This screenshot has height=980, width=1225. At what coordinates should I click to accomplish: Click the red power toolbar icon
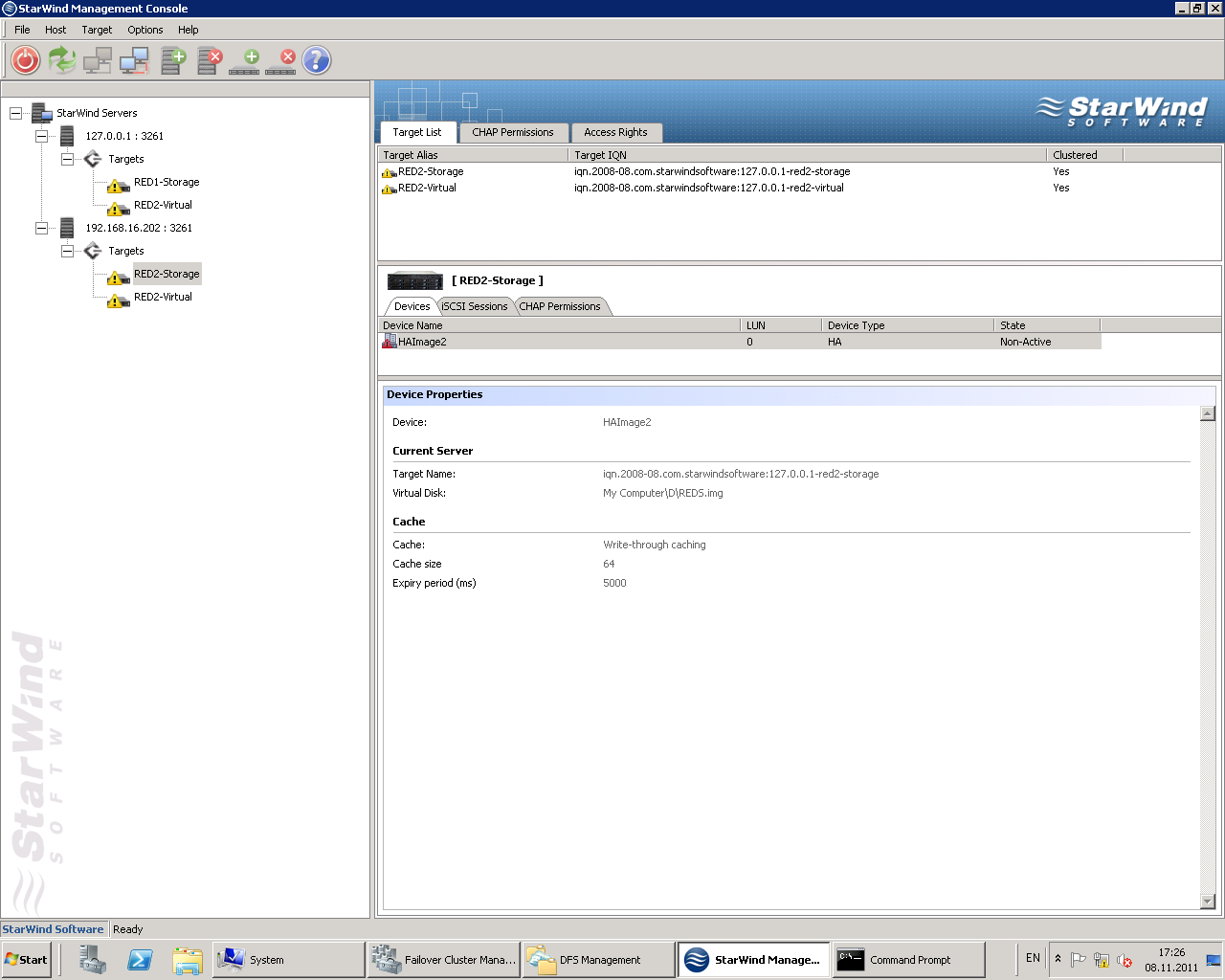tap(26, 60)
